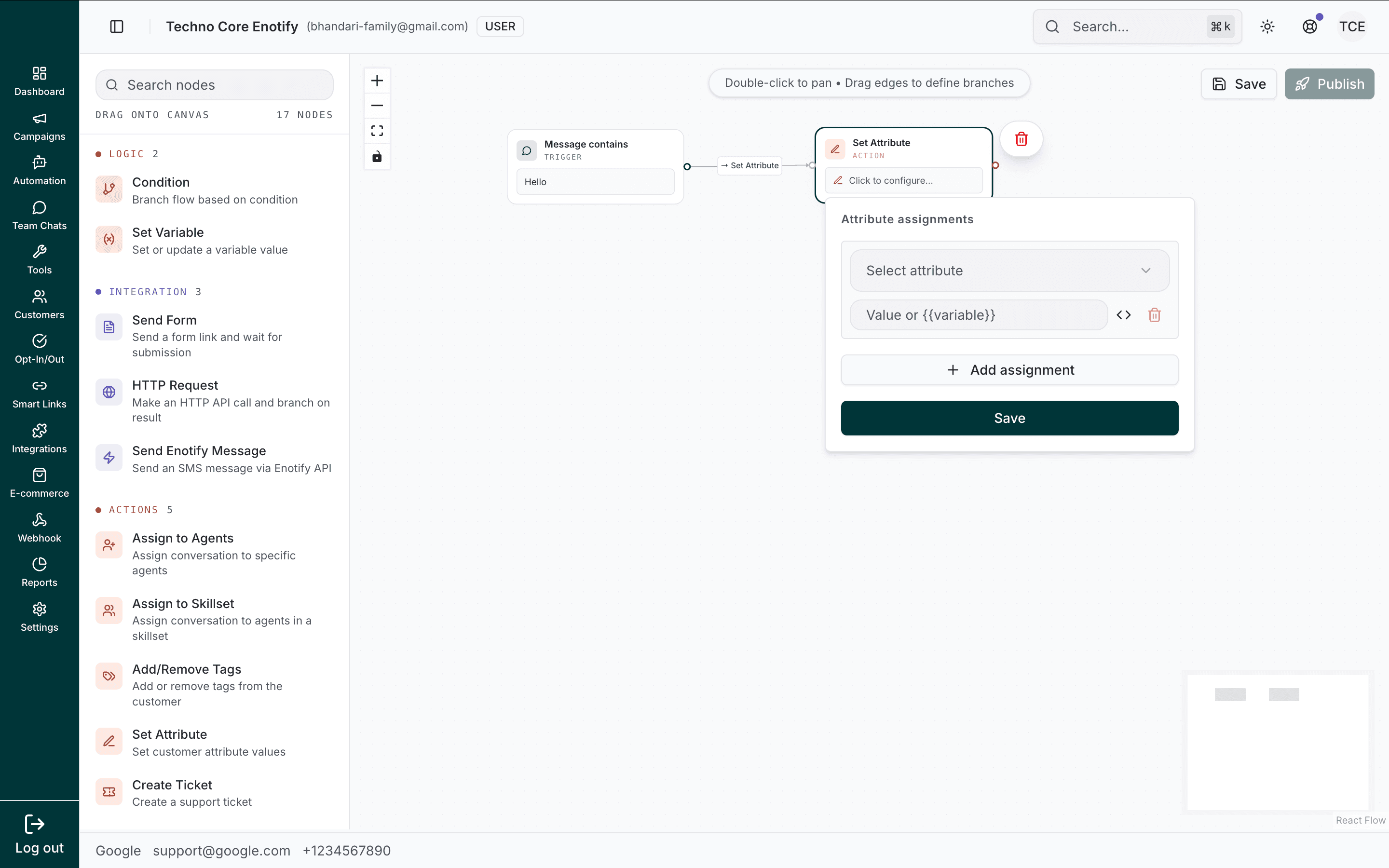Choose the Assign to Agents node icon
This screenshot has height=868, width=1389.
[109, 545]
